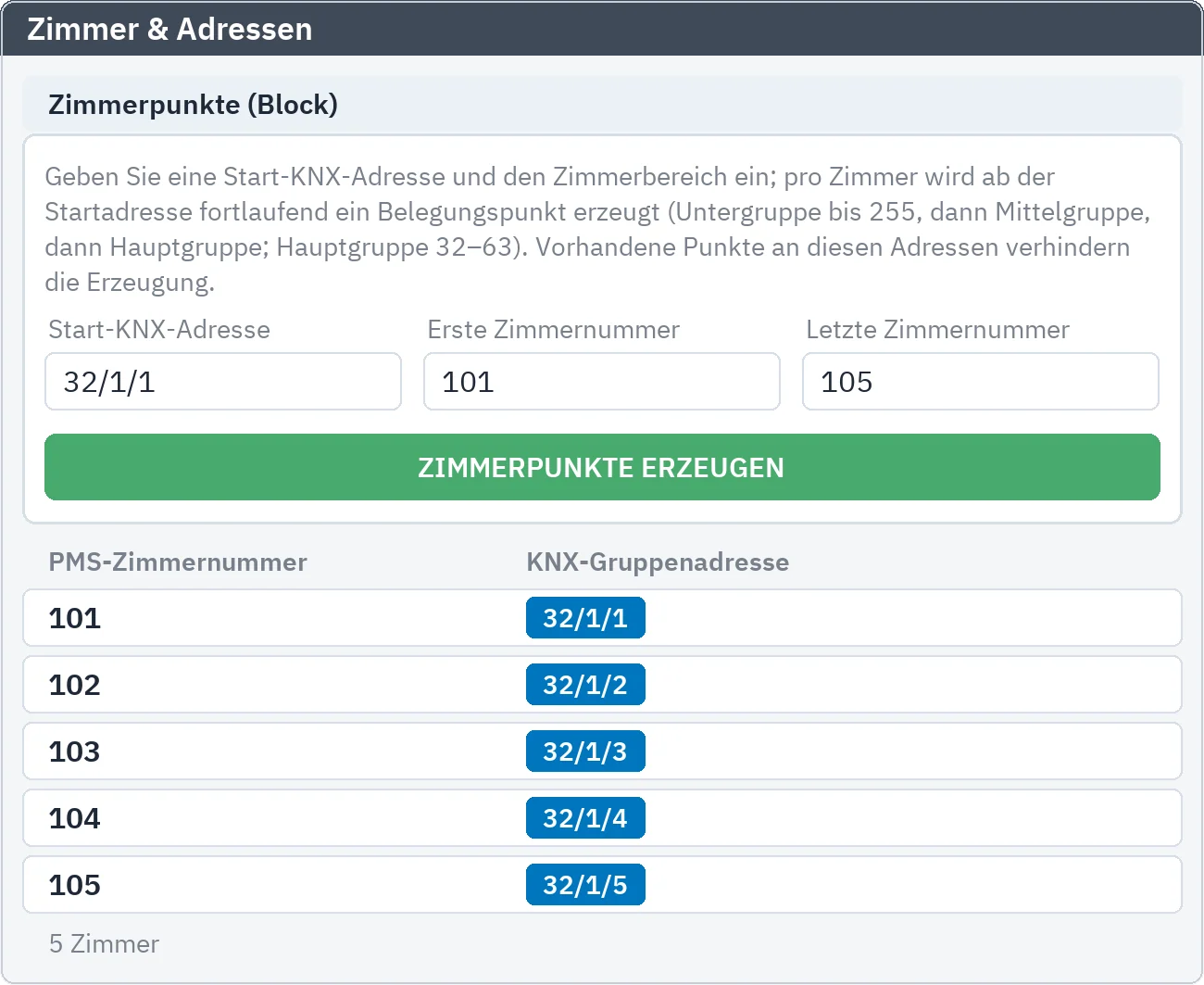Image resolution: width=1204 pixels, height=985 pixels.
Task: Click the '5 Zimmer' count label
Action: point(104,943)
